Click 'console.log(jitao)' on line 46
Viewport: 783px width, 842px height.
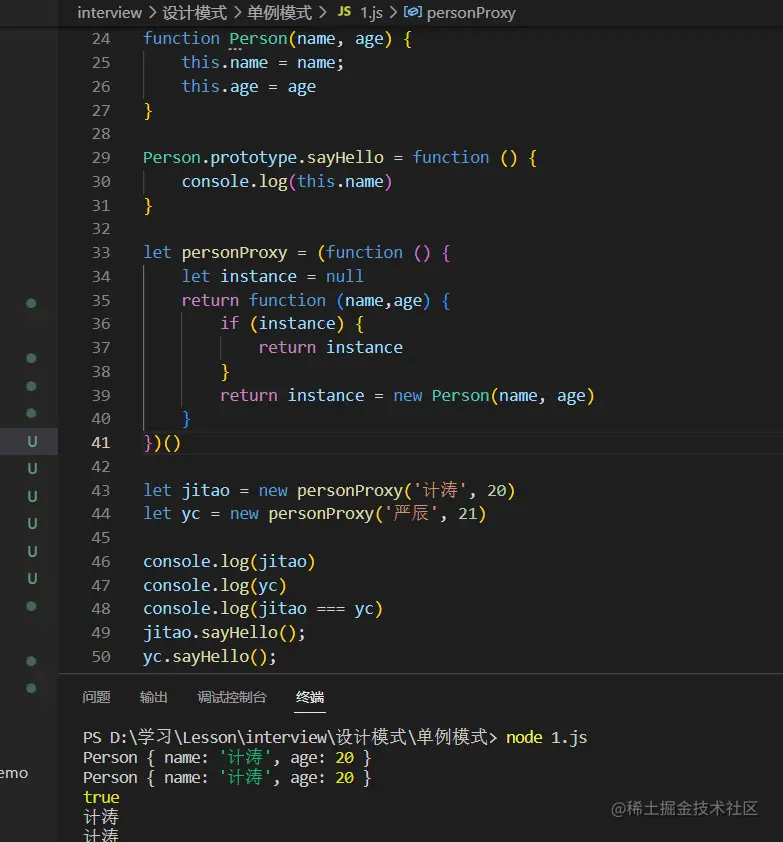click(x=229, y=562)
